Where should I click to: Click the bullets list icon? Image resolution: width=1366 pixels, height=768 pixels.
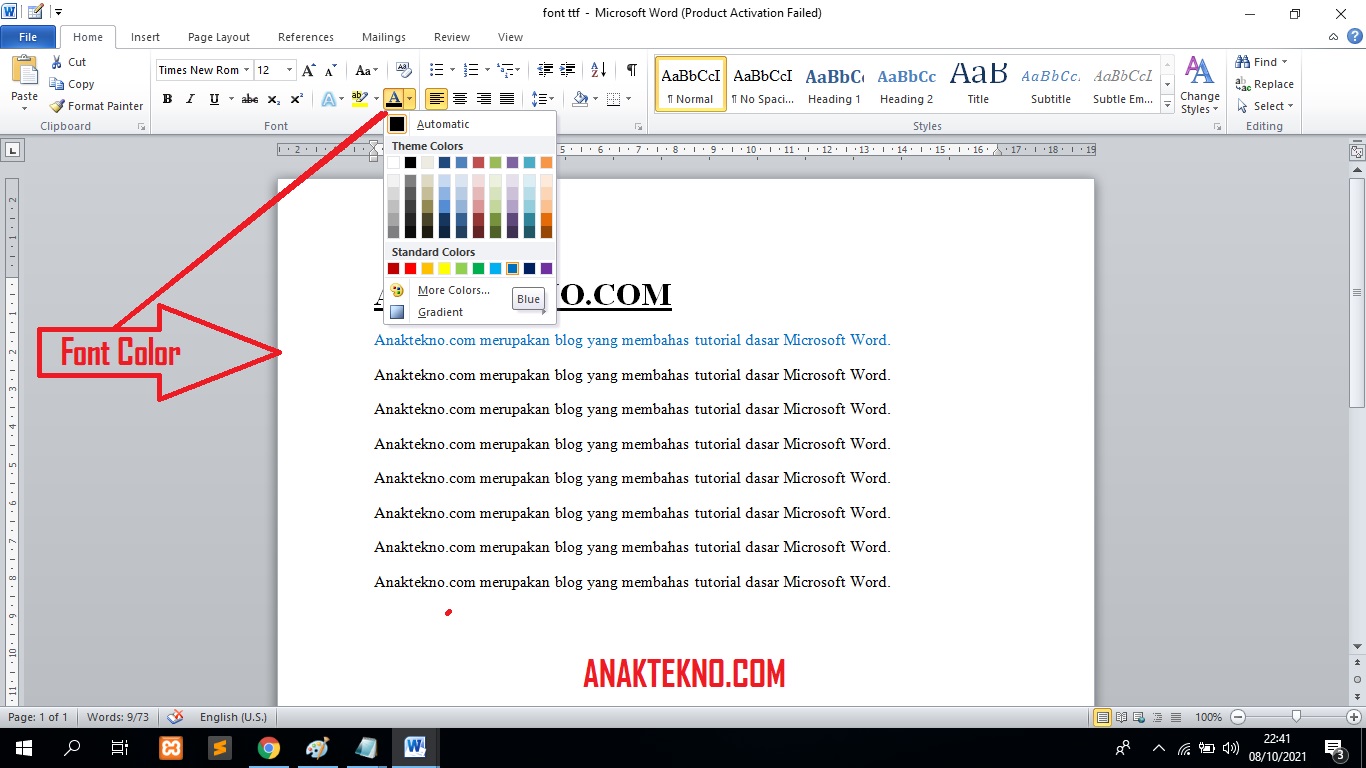(x=436, y=70)
